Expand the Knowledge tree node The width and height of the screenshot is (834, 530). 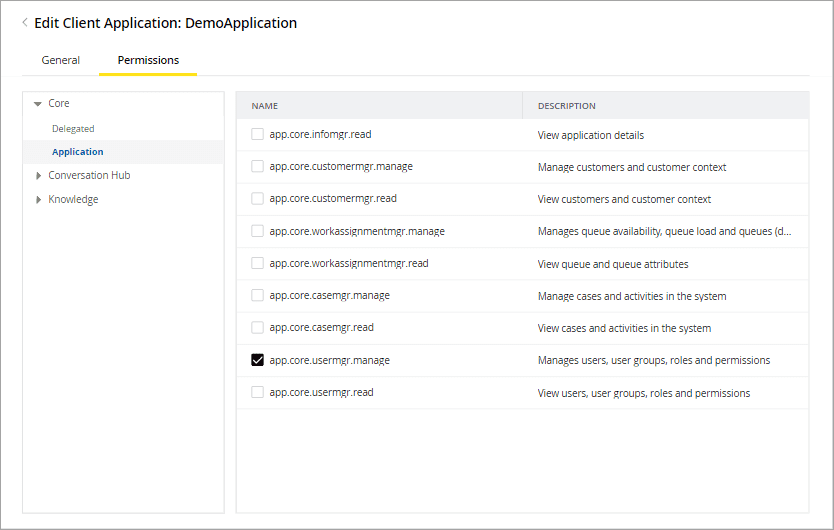(38, 200)
